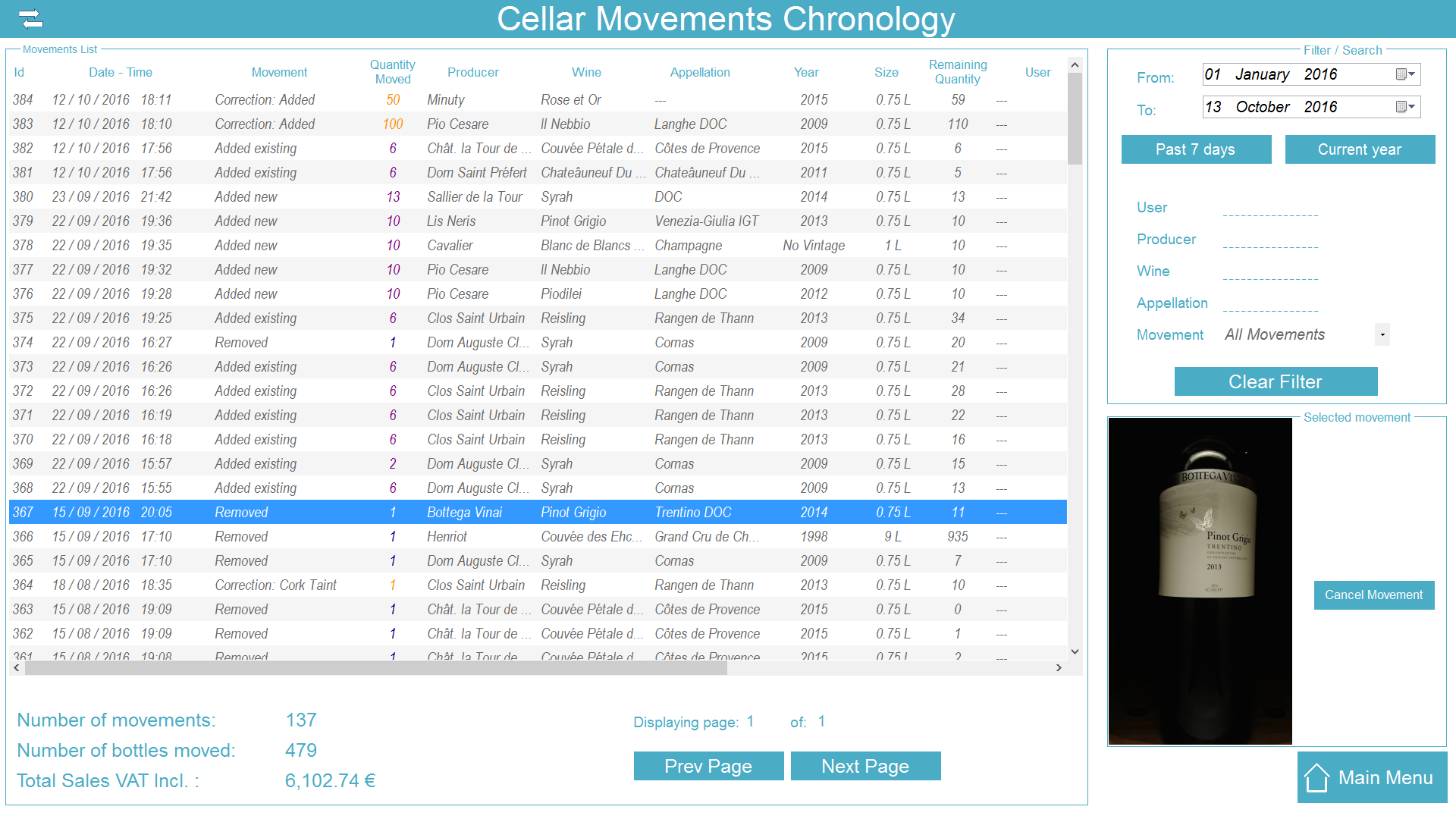Click the swap arrows icon in header
Image resolution: width=1456 pixels, height=819 pixels.
coord(31,18)
